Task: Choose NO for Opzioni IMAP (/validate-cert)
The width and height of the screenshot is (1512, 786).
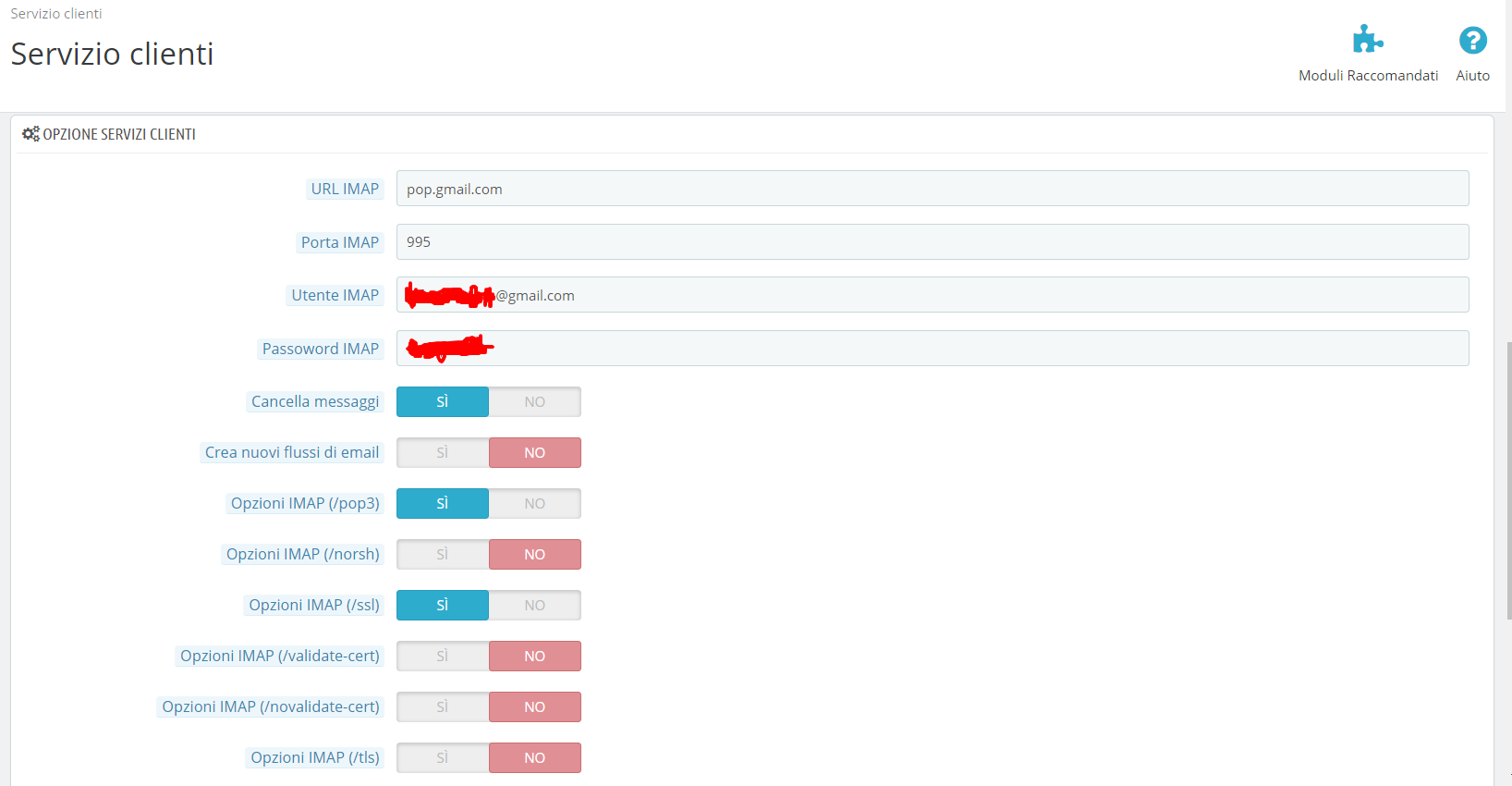Action: click(x=535, y=656)
